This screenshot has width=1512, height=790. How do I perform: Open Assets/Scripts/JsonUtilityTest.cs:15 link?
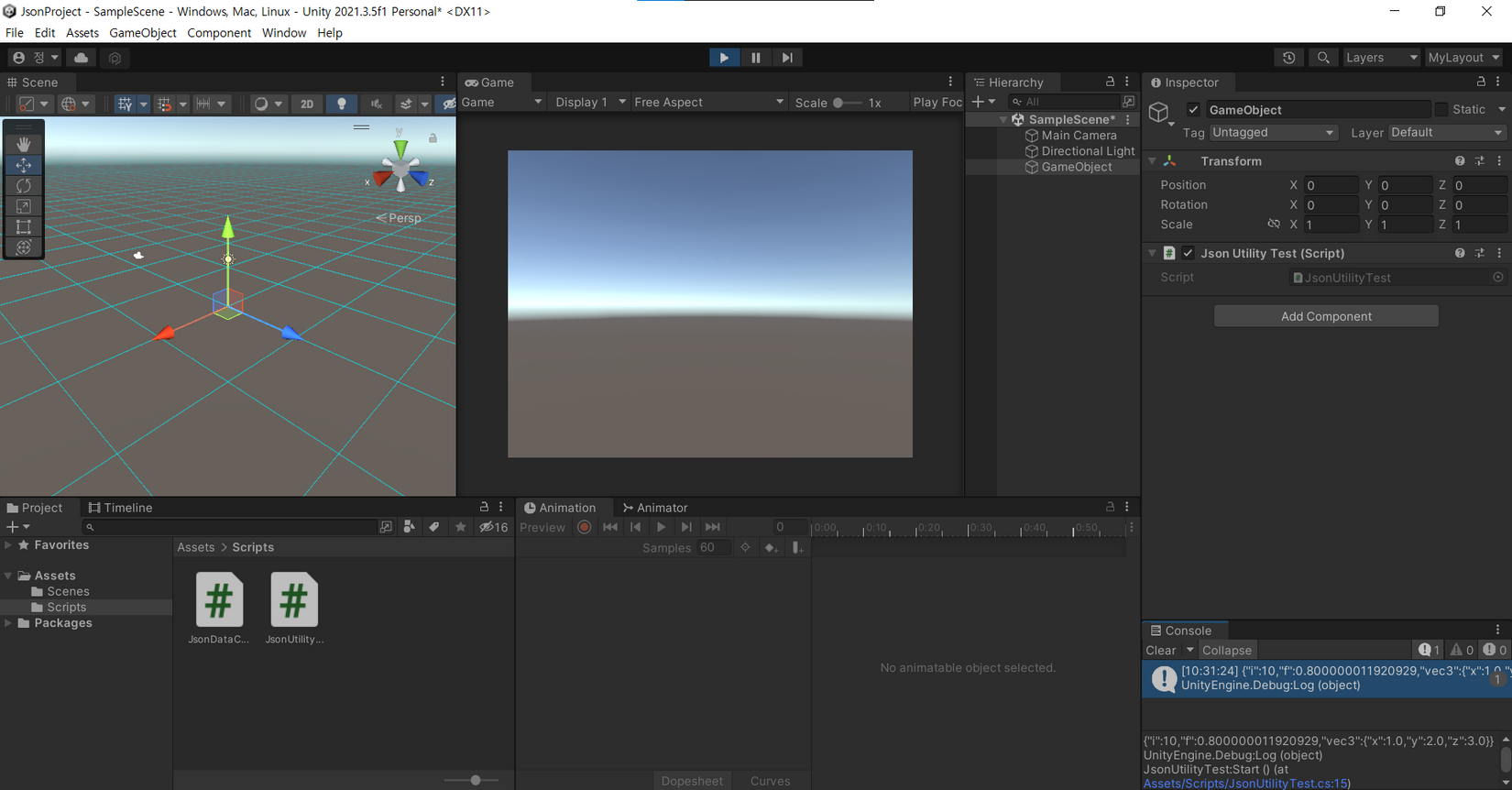coord(1246,783)
